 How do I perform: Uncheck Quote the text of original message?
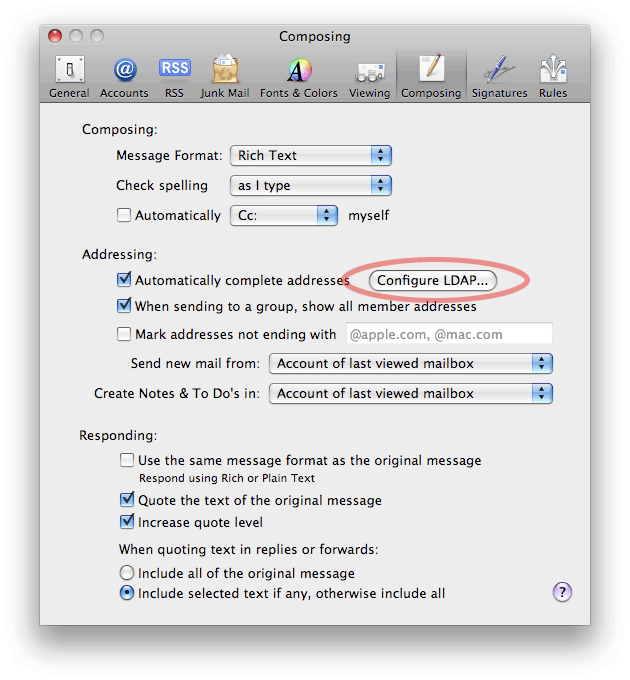pos(127,500)
